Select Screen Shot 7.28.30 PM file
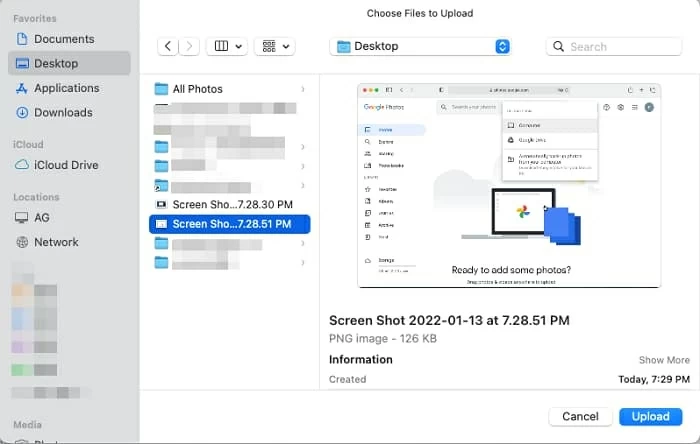The height and width of the screenshot is (444, 700). (231, 204)
